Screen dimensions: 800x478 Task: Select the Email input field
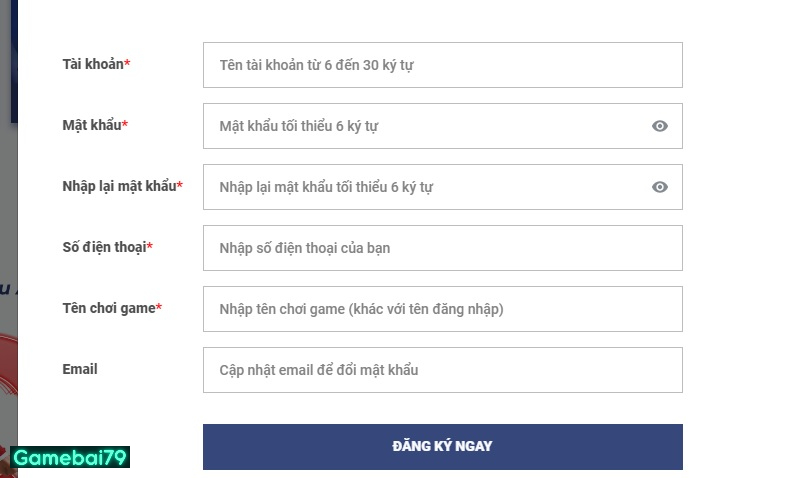click(442, 370)
